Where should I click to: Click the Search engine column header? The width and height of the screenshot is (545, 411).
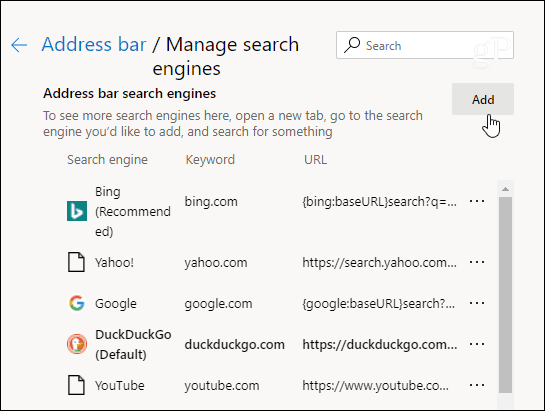pyautogui.click(x=107, y=160)
